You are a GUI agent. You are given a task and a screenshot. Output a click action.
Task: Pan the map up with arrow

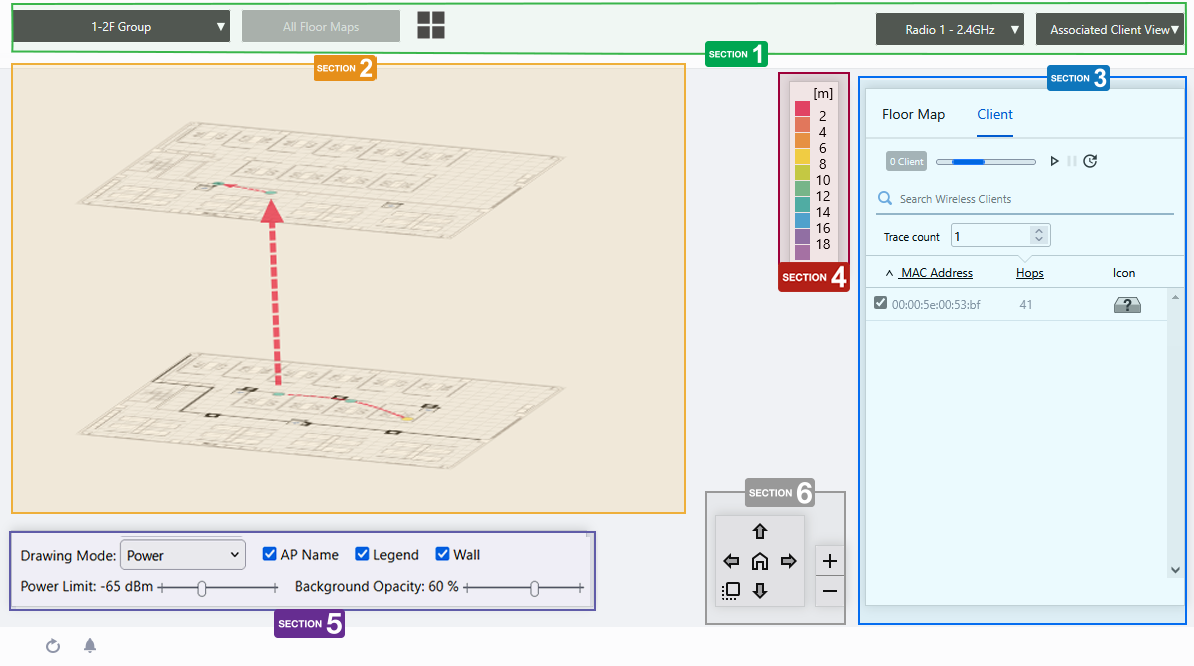click(x=759, y=532)
